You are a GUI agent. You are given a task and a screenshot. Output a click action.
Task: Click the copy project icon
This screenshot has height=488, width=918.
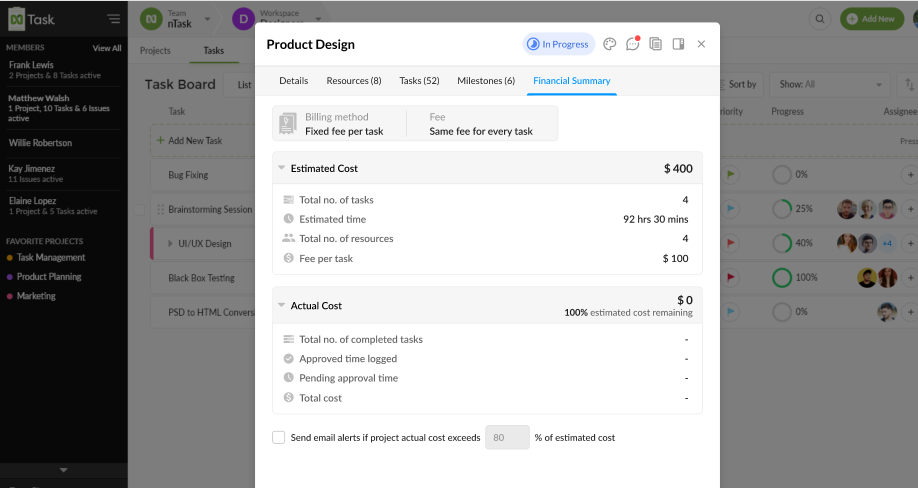click(655, 44)
